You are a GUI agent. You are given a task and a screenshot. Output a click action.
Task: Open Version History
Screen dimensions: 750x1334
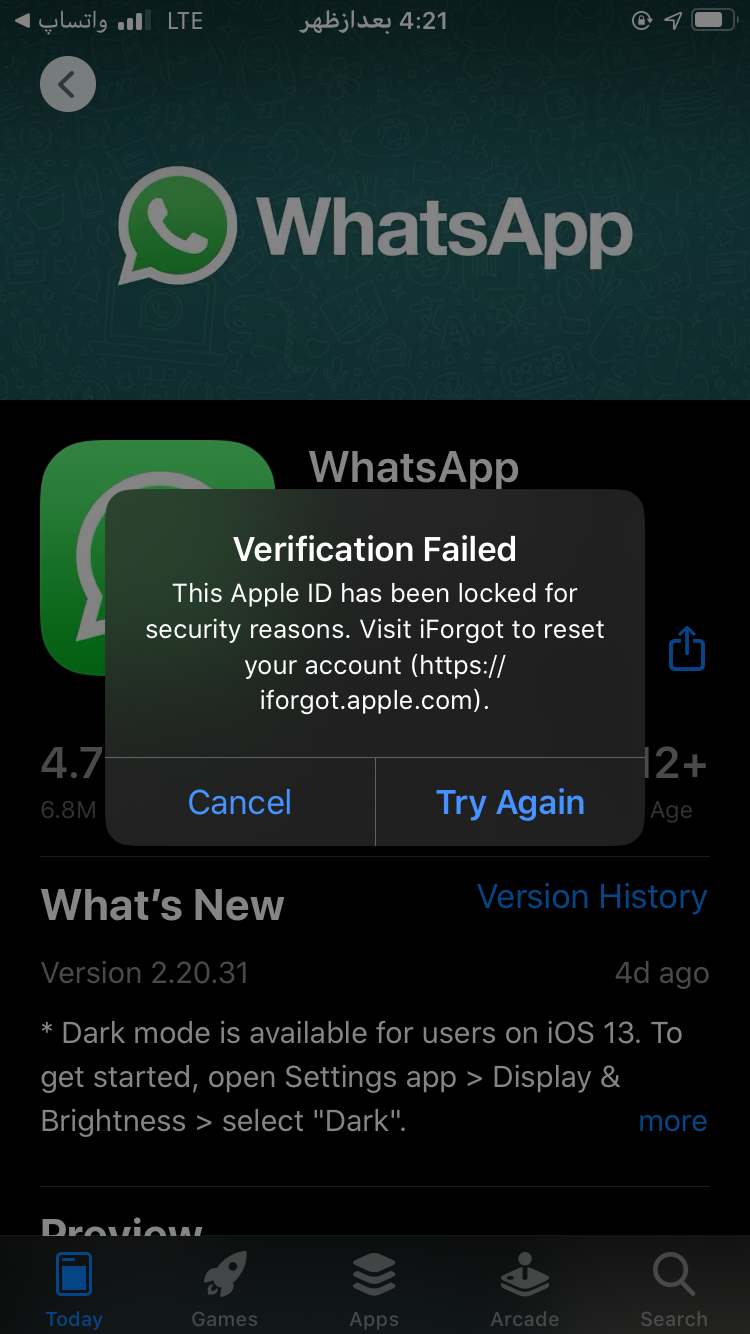(x=592, y=897)
